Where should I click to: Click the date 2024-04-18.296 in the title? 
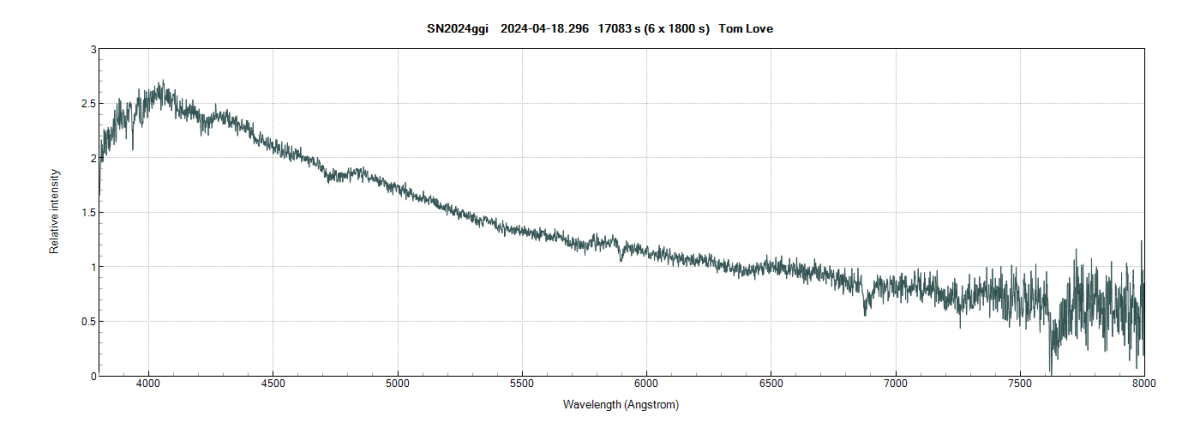[543, 29]
